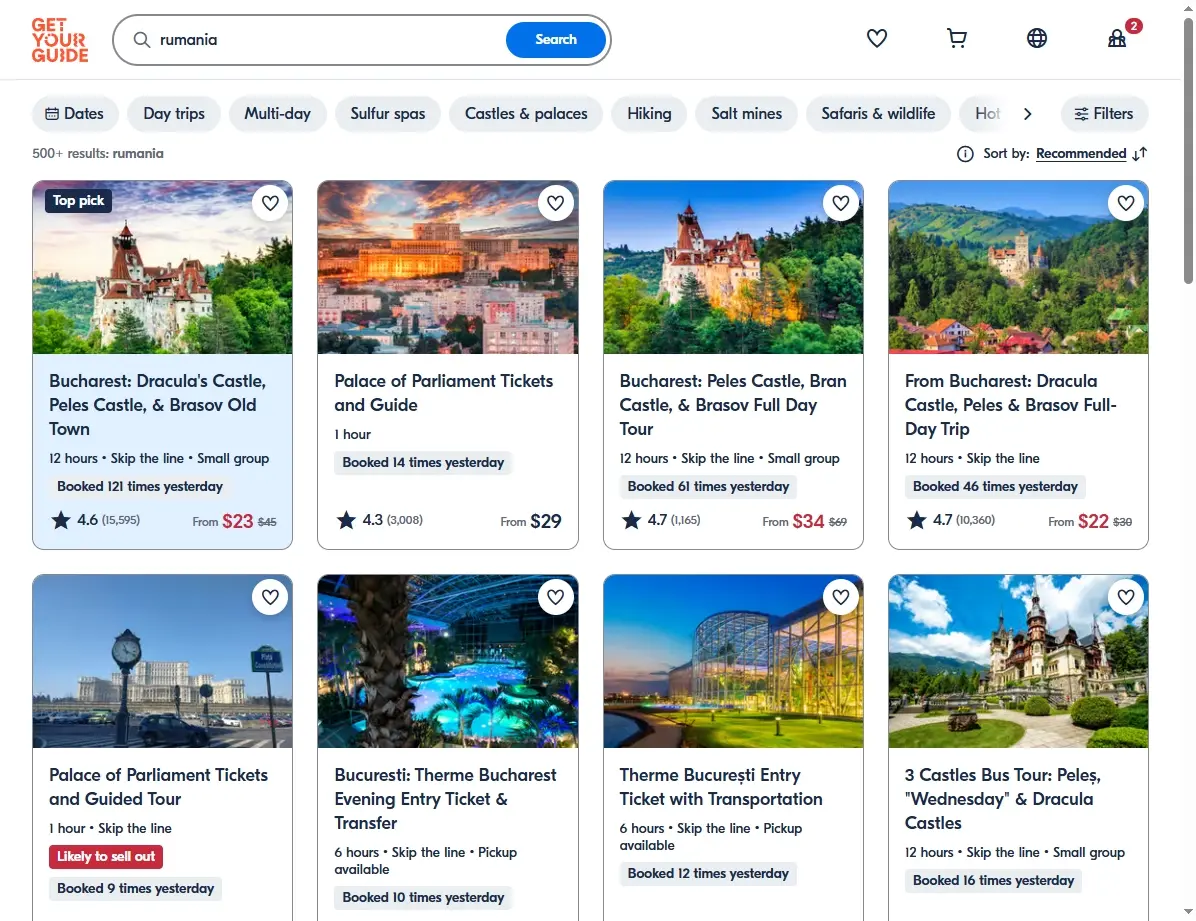Click the Palace of Parliament clock image

[162, 661]
